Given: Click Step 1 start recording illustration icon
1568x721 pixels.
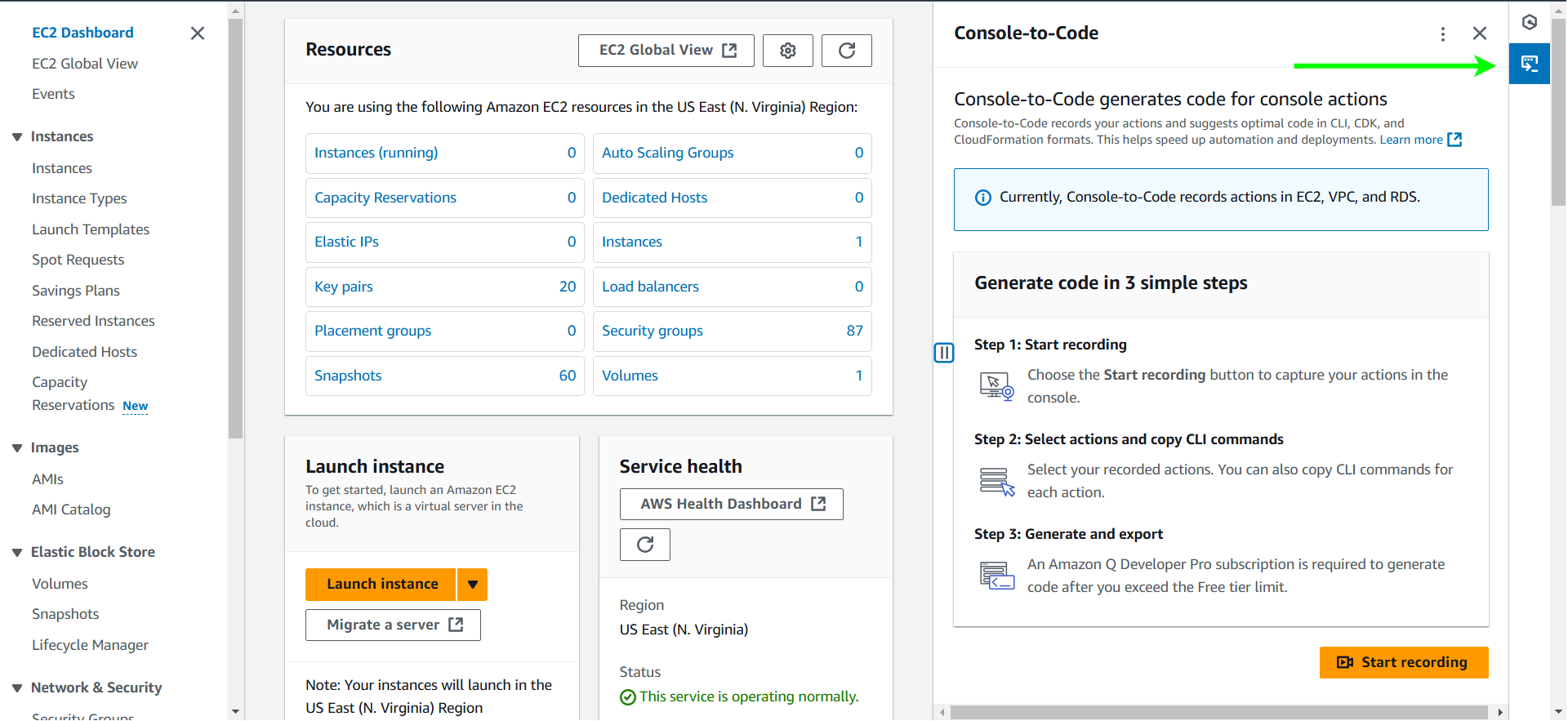Looking at the screenshot, I should pos(996,385).
